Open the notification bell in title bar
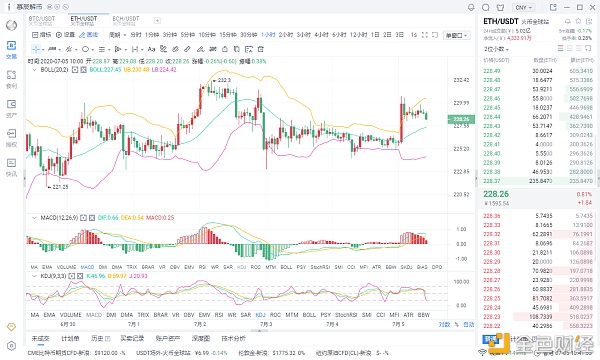 (x=471, y=7)
